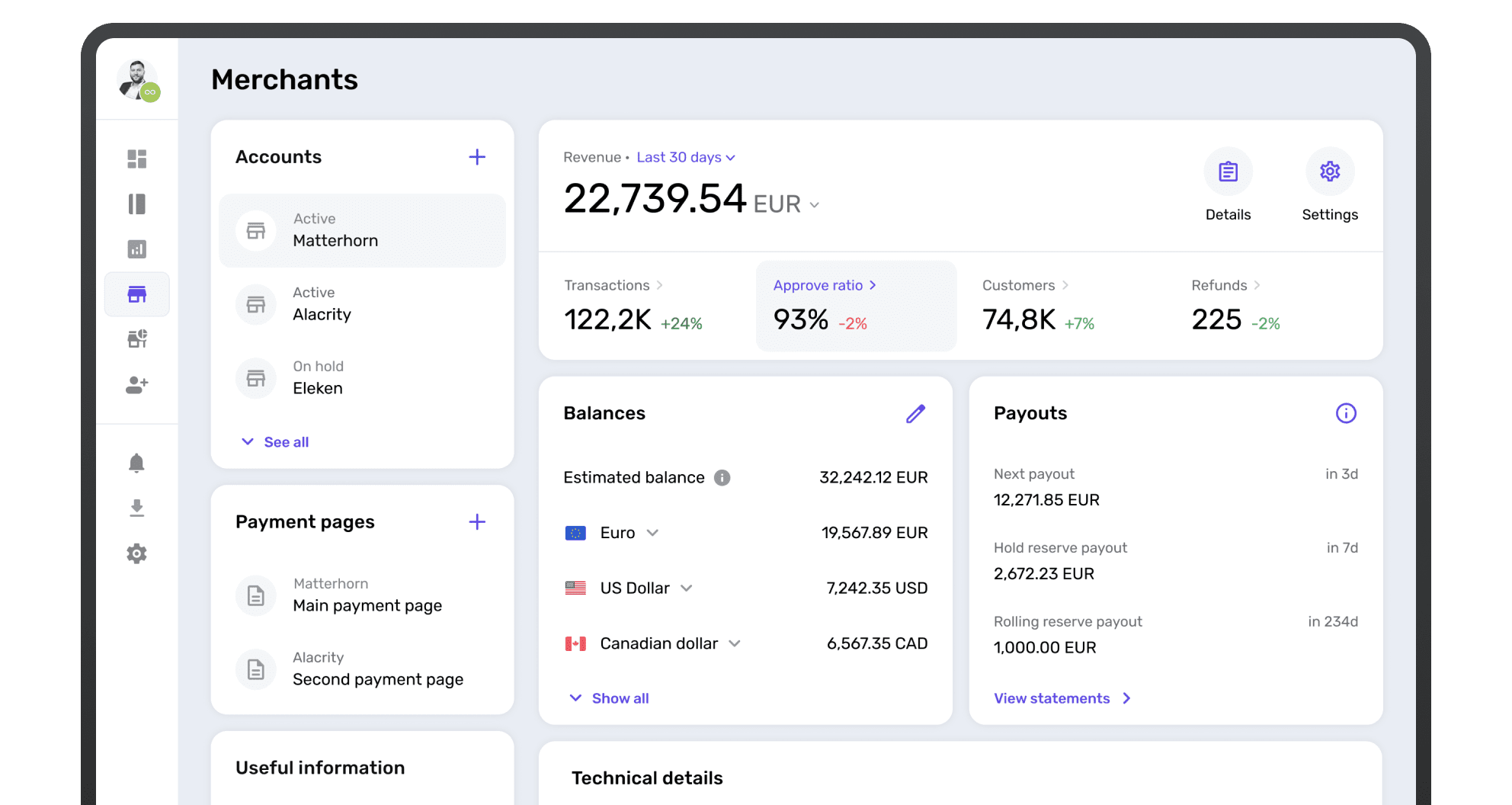Click the Add user sidebar icon

coord(137,386)
